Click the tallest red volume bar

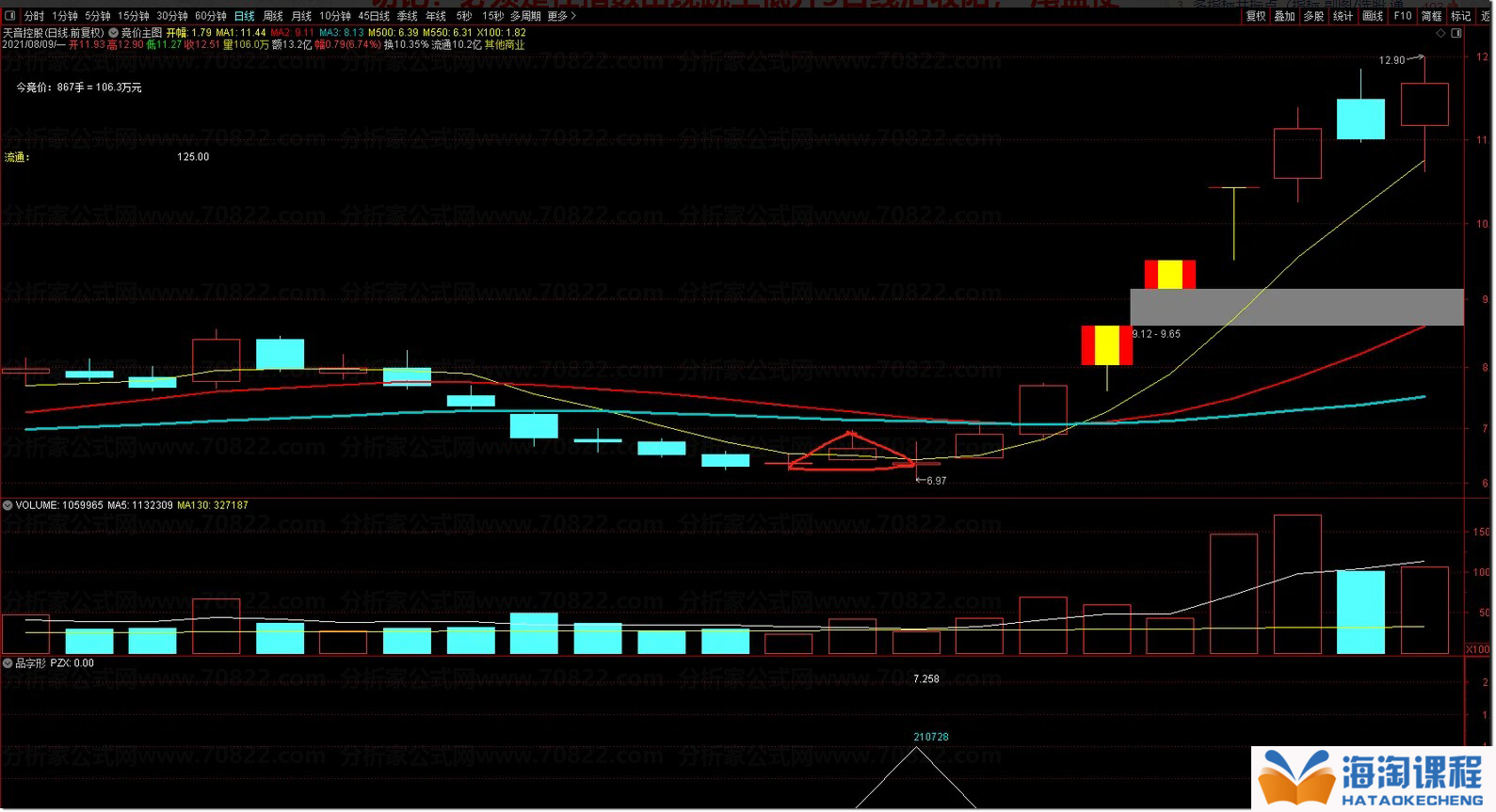coord(1297,583)
